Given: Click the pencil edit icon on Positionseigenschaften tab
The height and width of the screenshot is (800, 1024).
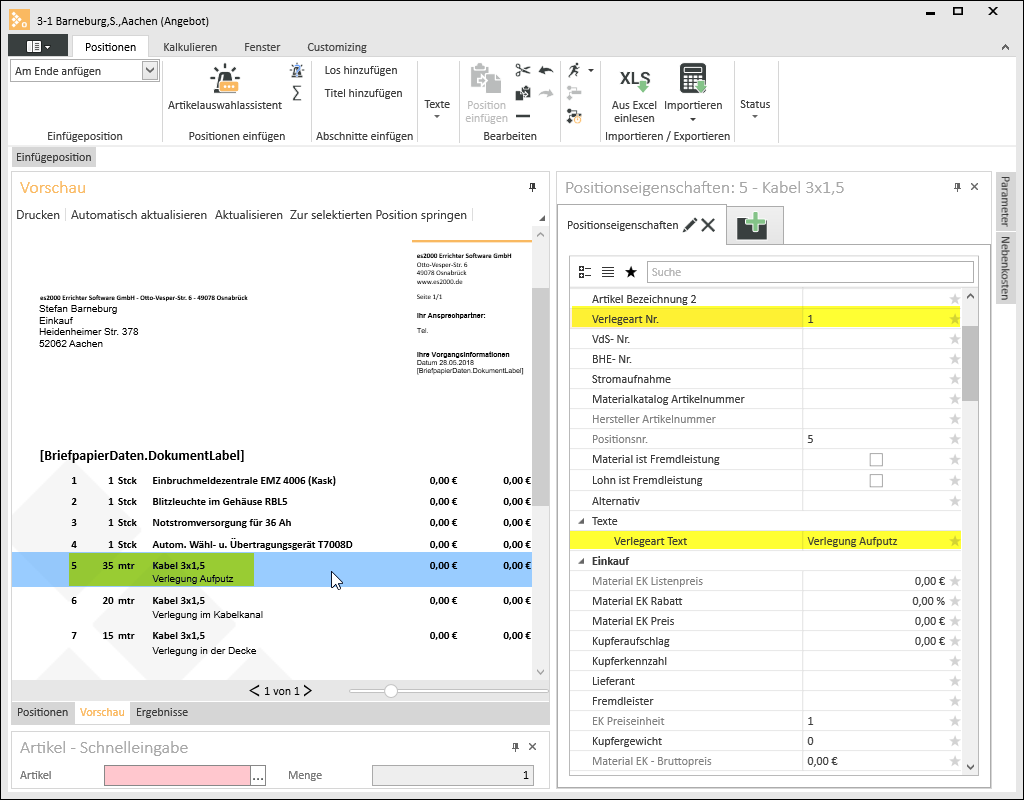Looking at the screenshot, I should tap(690, 225).
